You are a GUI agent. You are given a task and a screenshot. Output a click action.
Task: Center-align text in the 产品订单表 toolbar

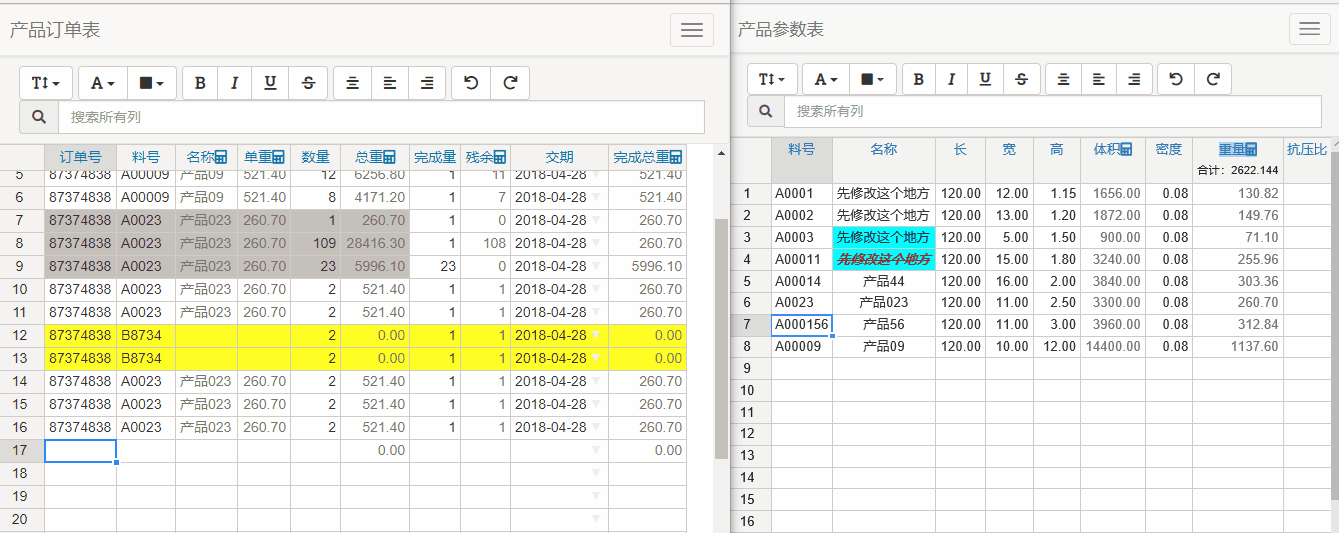353,83
